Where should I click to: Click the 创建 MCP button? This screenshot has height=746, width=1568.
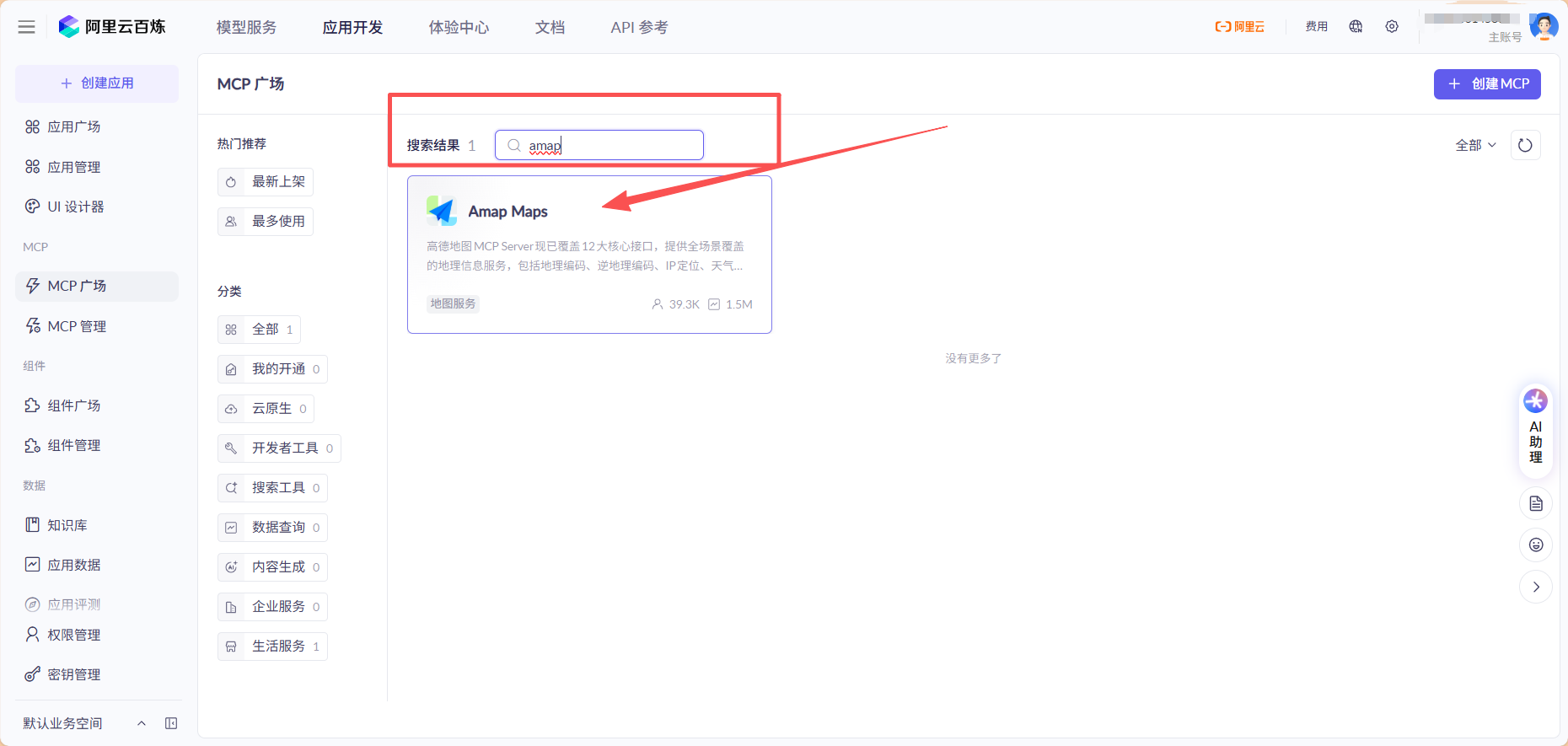(1487, 84)
